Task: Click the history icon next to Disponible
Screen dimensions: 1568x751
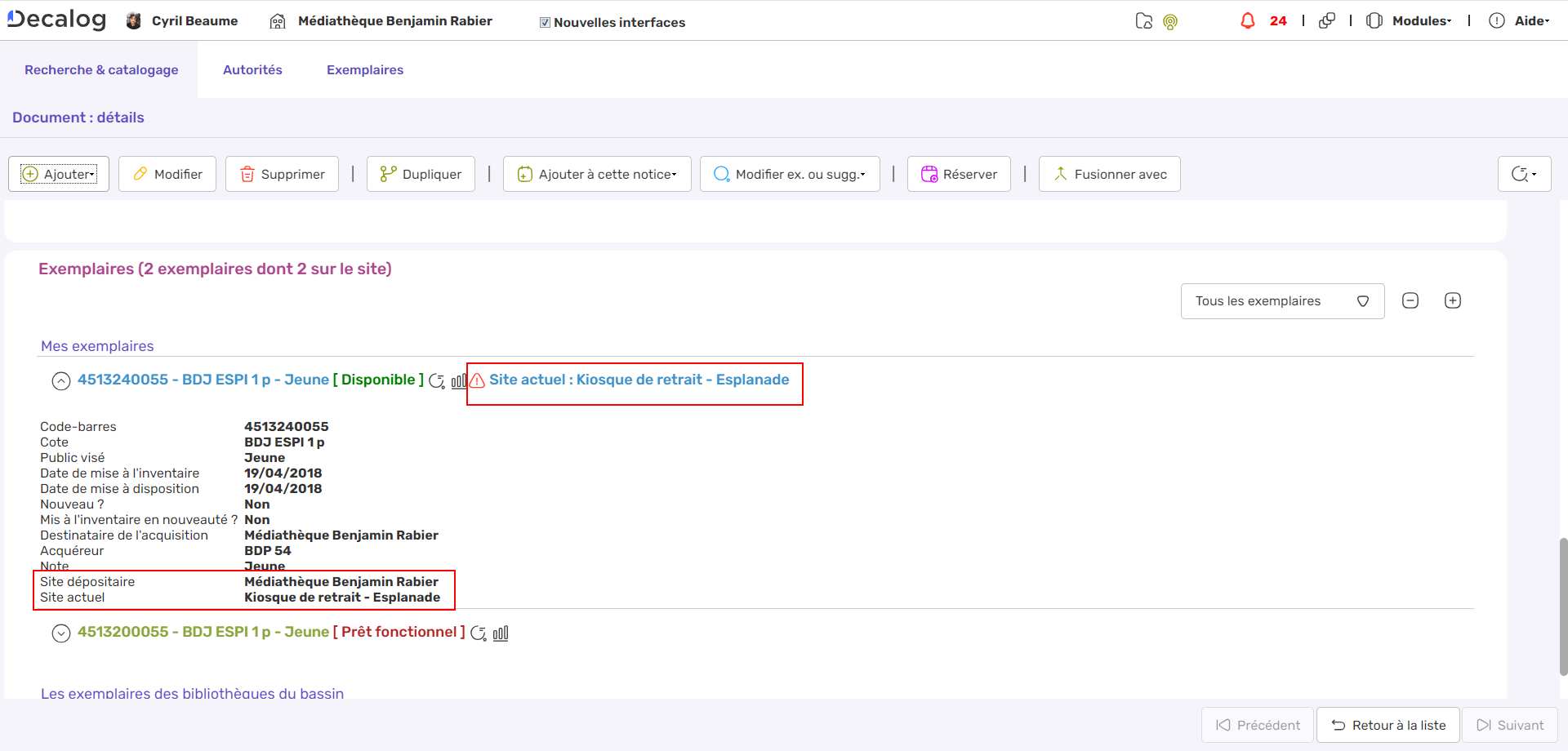Action: coord(437,381)
